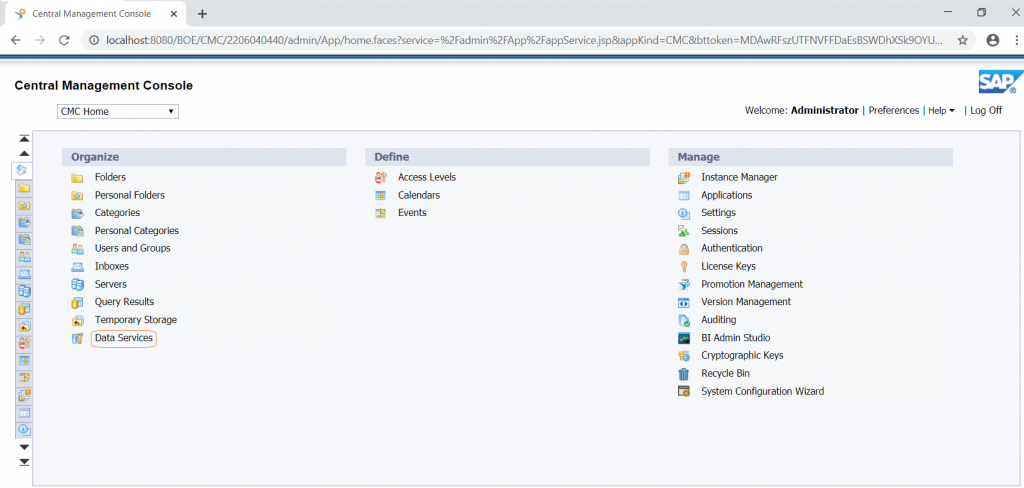Viewport: 1024px width, 488px height.
Task: Click the site information icon
Action: [94, 40]
